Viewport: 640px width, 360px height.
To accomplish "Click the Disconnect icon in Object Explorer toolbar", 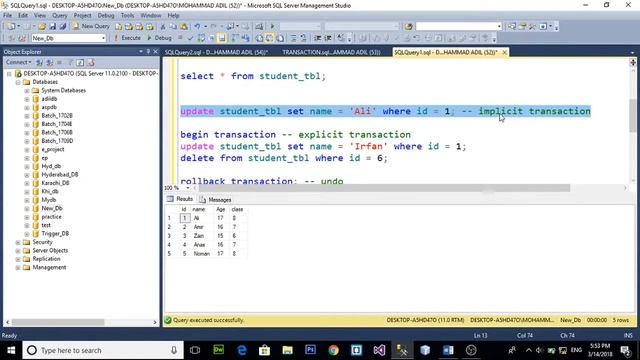I will (50, 62).
